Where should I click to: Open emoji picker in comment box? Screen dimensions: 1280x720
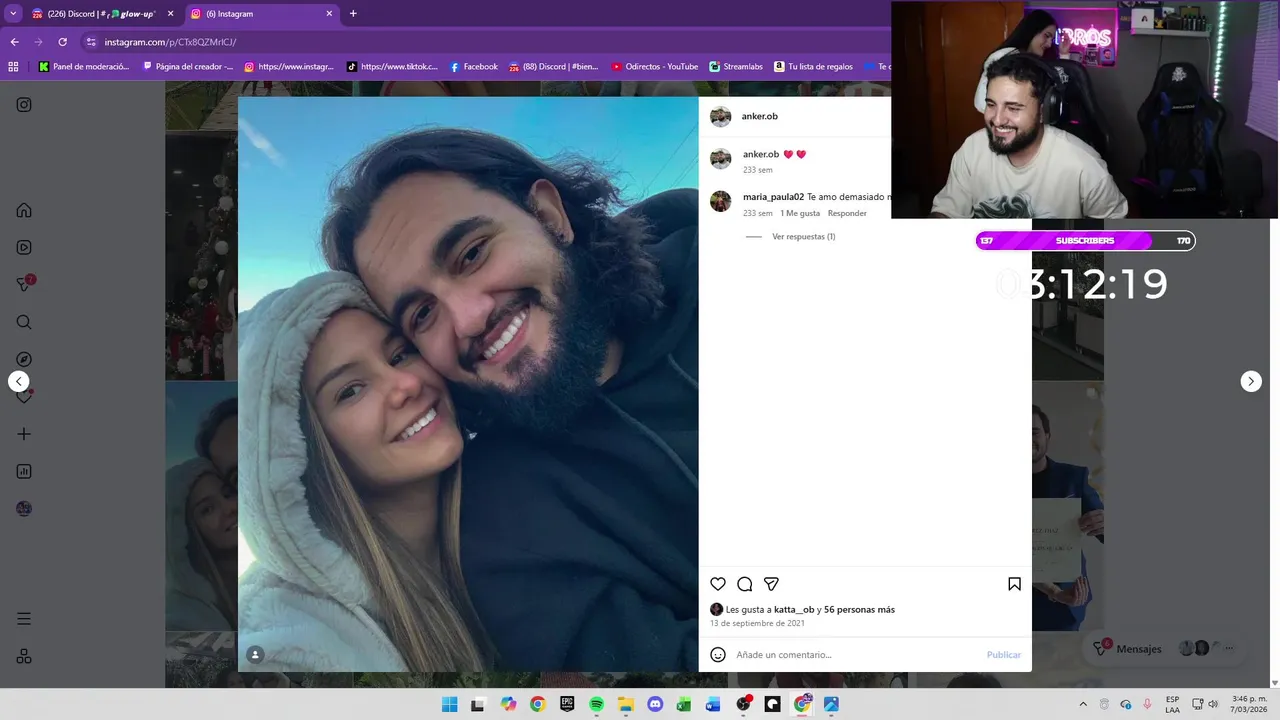(718, 655)
